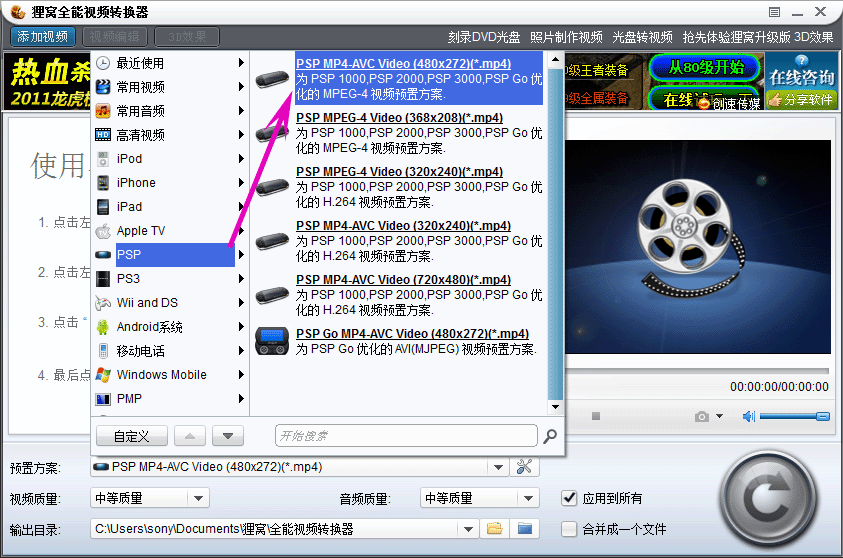Click the iPhone device icon
This screenshot has width=843, height=558.
[x=103, y=183]
